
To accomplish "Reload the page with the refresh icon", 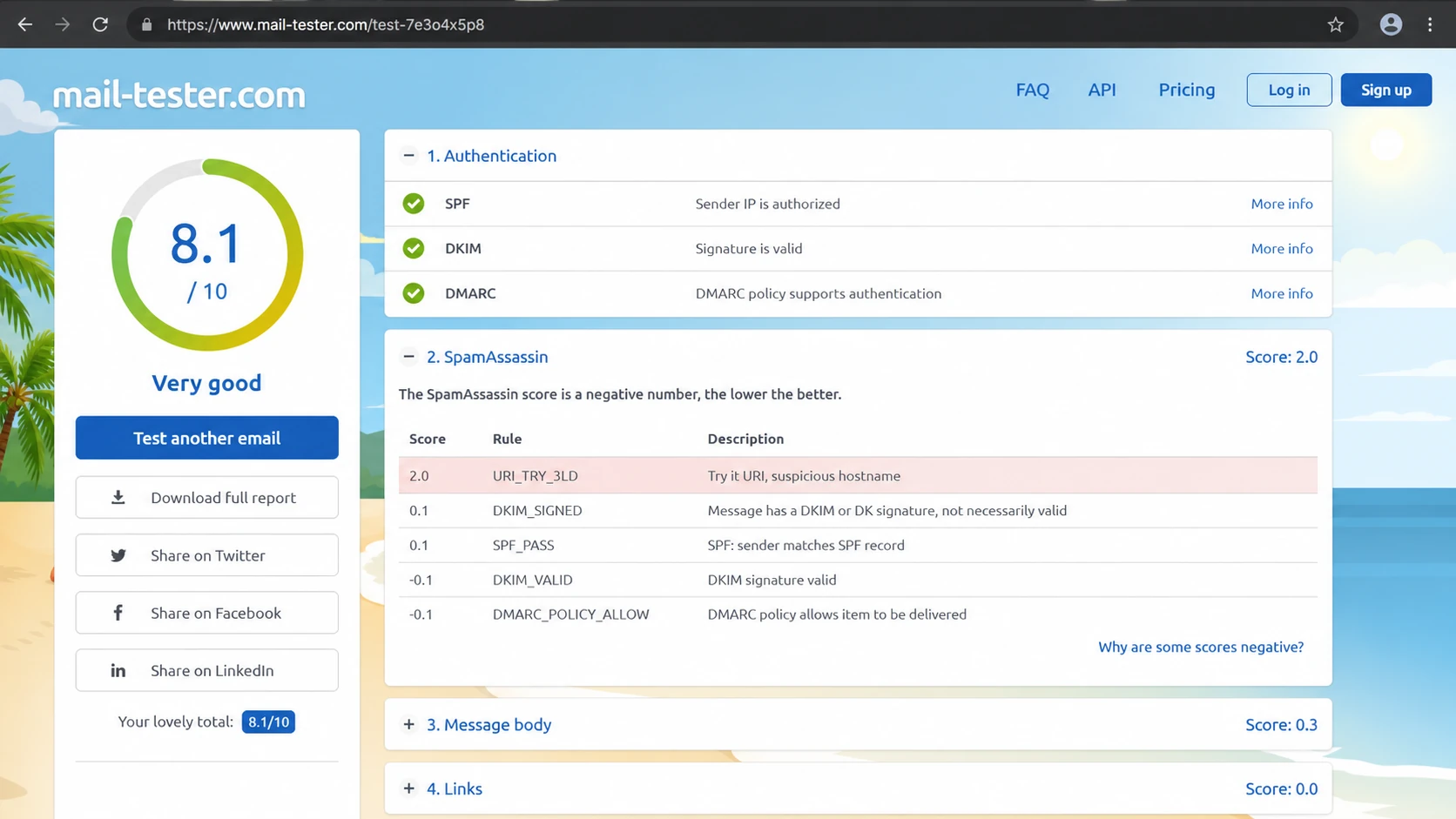I will (x=100, y=24).
